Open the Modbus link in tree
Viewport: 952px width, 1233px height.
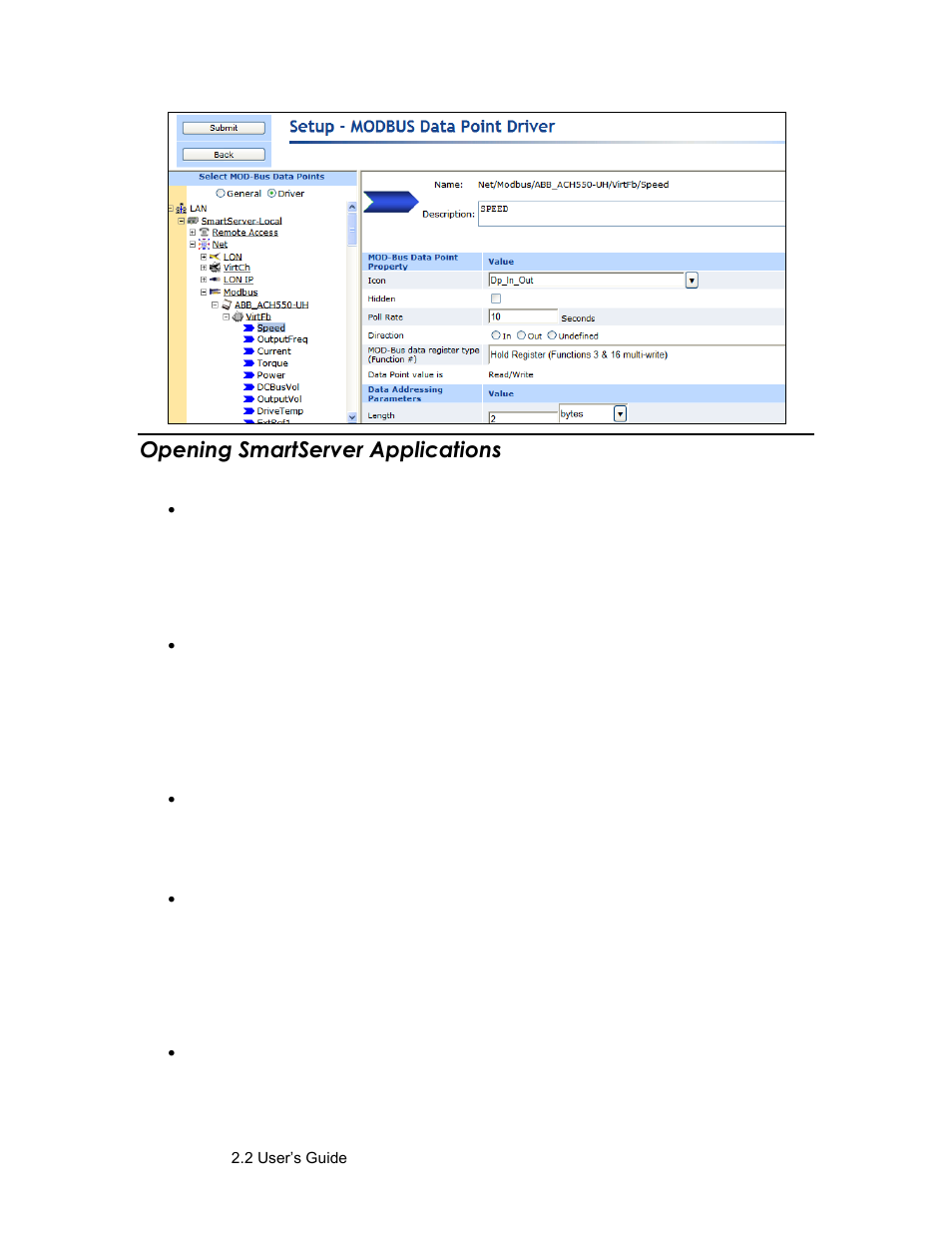tap(240, 293)
